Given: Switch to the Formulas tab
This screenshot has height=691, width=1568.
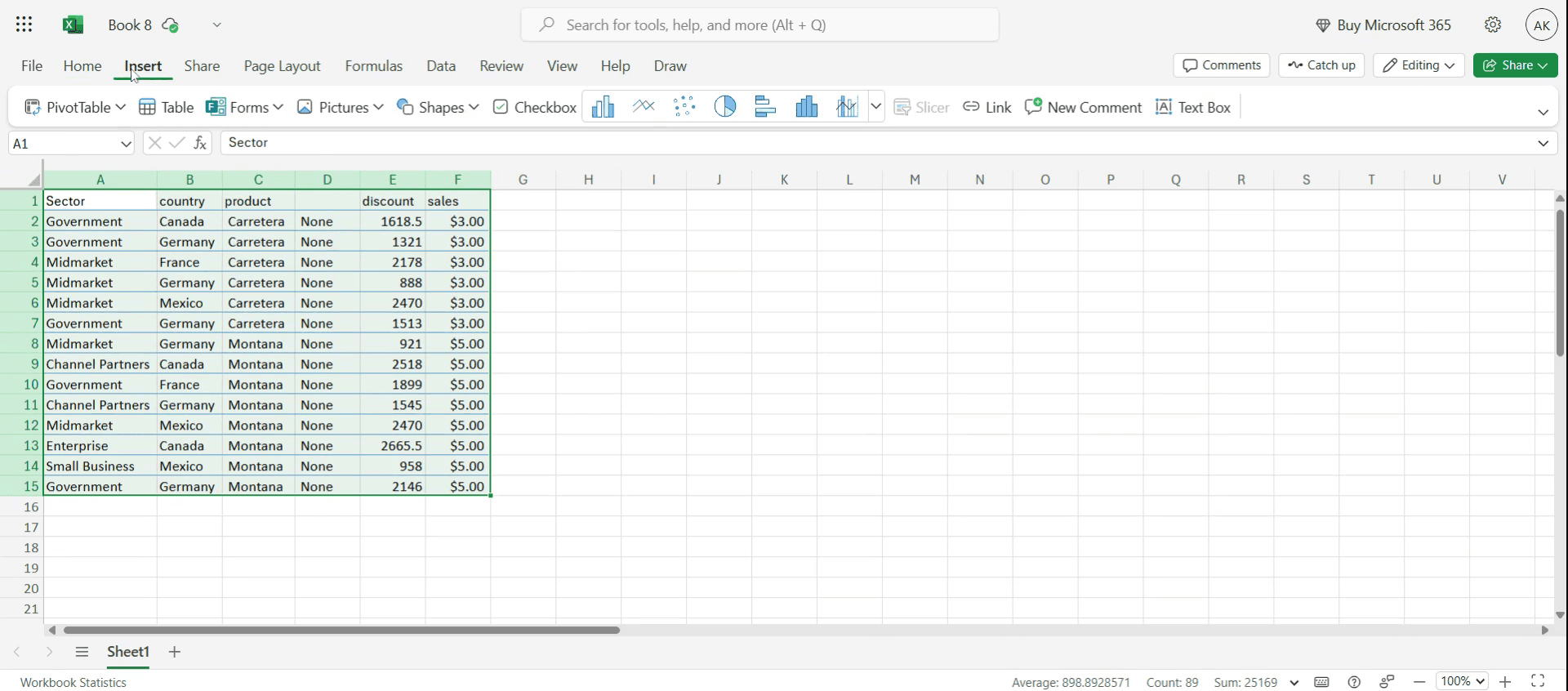Looking at the screenshot, I should (374, 66).
